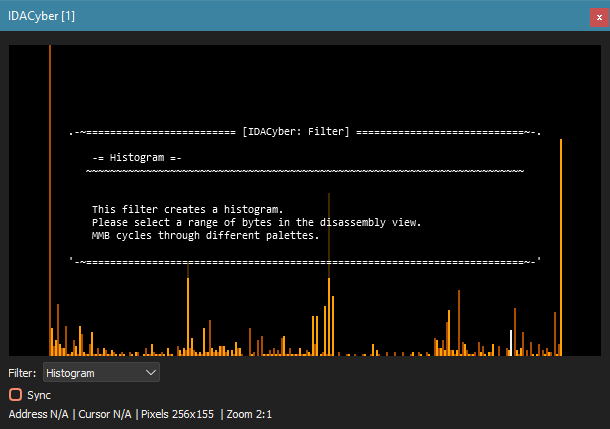610x429 pixels.
Task: Click the 'IDACyber [1]' window title
Action: (41, 16)
